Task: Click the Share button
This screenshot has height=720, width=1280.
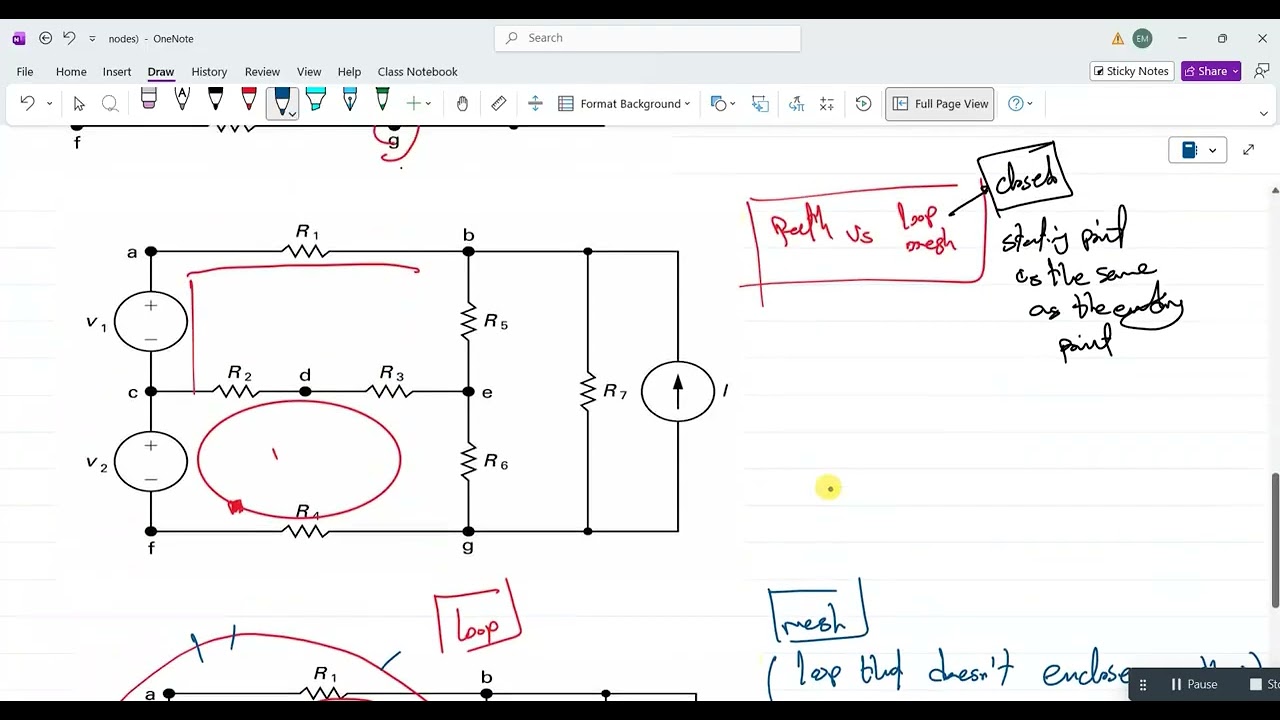Action: point(1211,71)
